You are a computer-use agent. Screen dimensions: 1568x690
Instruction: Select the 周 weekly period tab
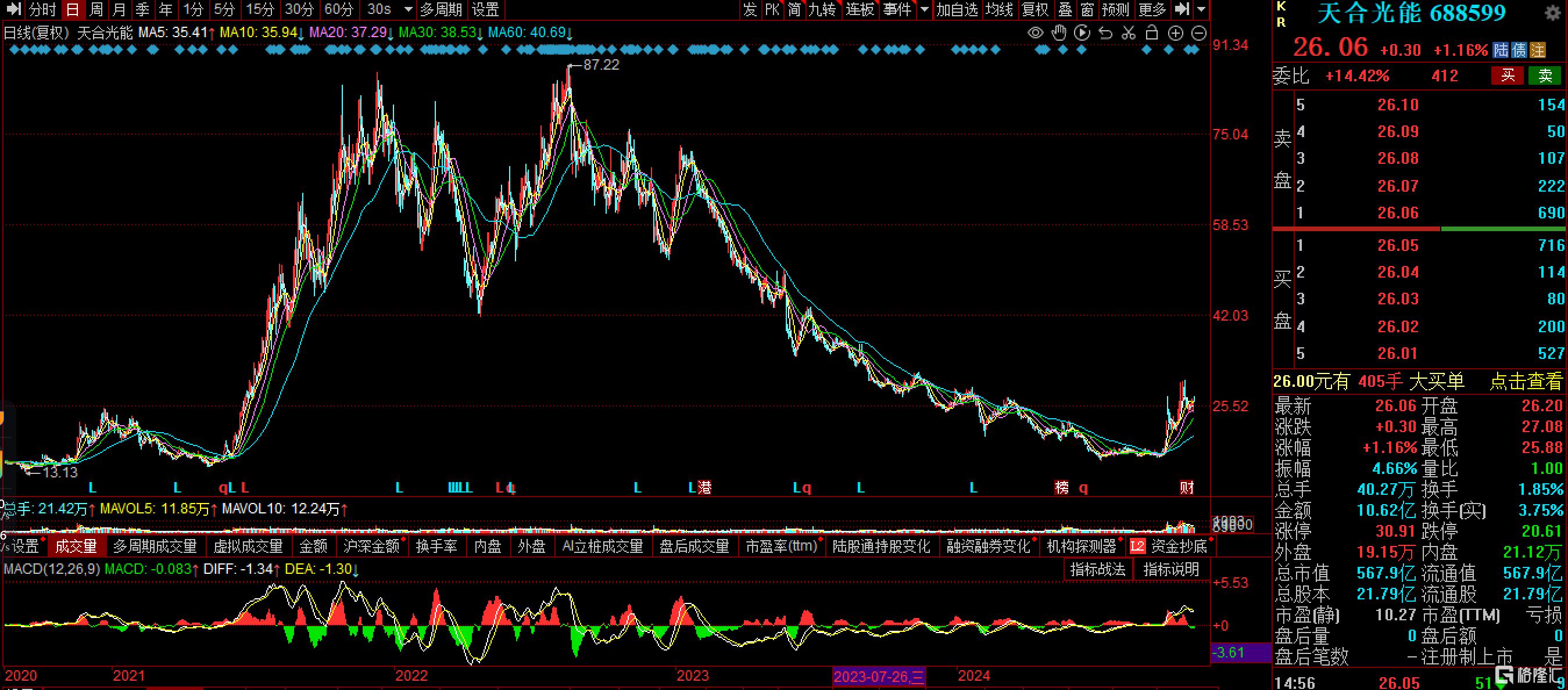96,9
